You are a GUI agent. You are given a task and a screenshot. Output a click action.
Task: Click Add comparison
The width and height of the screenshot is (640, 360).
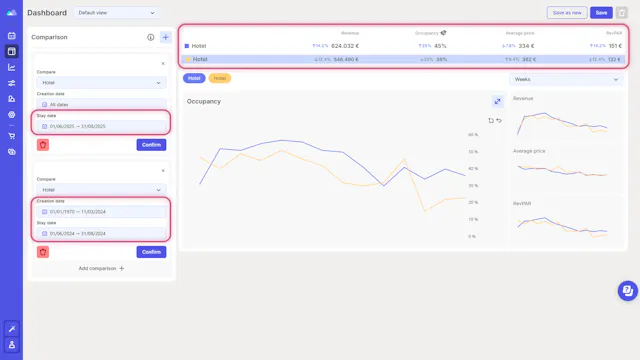[101, 268]
